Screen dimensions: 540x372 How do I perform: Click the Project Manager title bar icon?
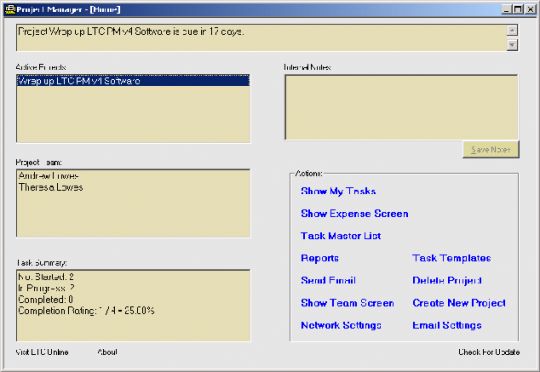[10, 9]
